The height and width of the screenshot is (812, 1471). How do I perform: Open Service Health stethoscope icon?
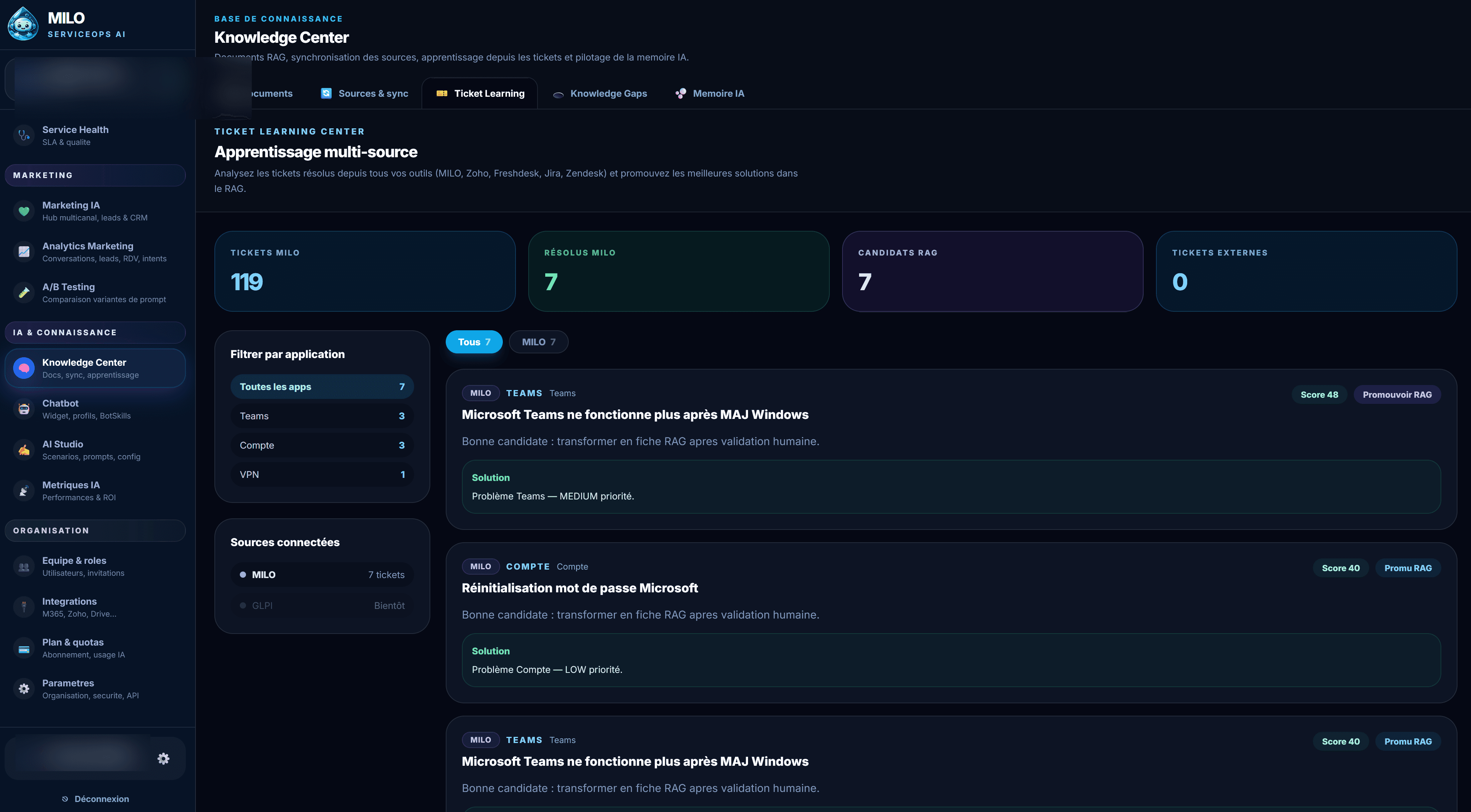[24, 135]
